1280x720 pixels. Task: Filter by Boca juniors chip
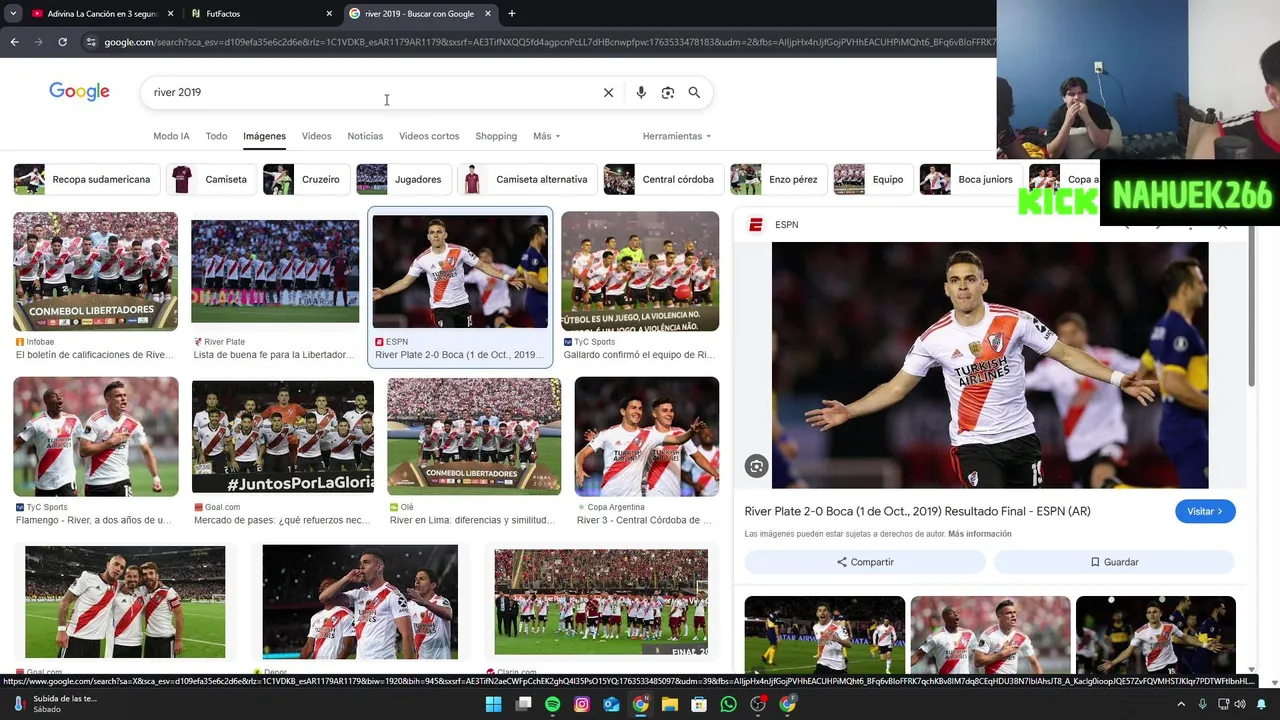[971, 180]
